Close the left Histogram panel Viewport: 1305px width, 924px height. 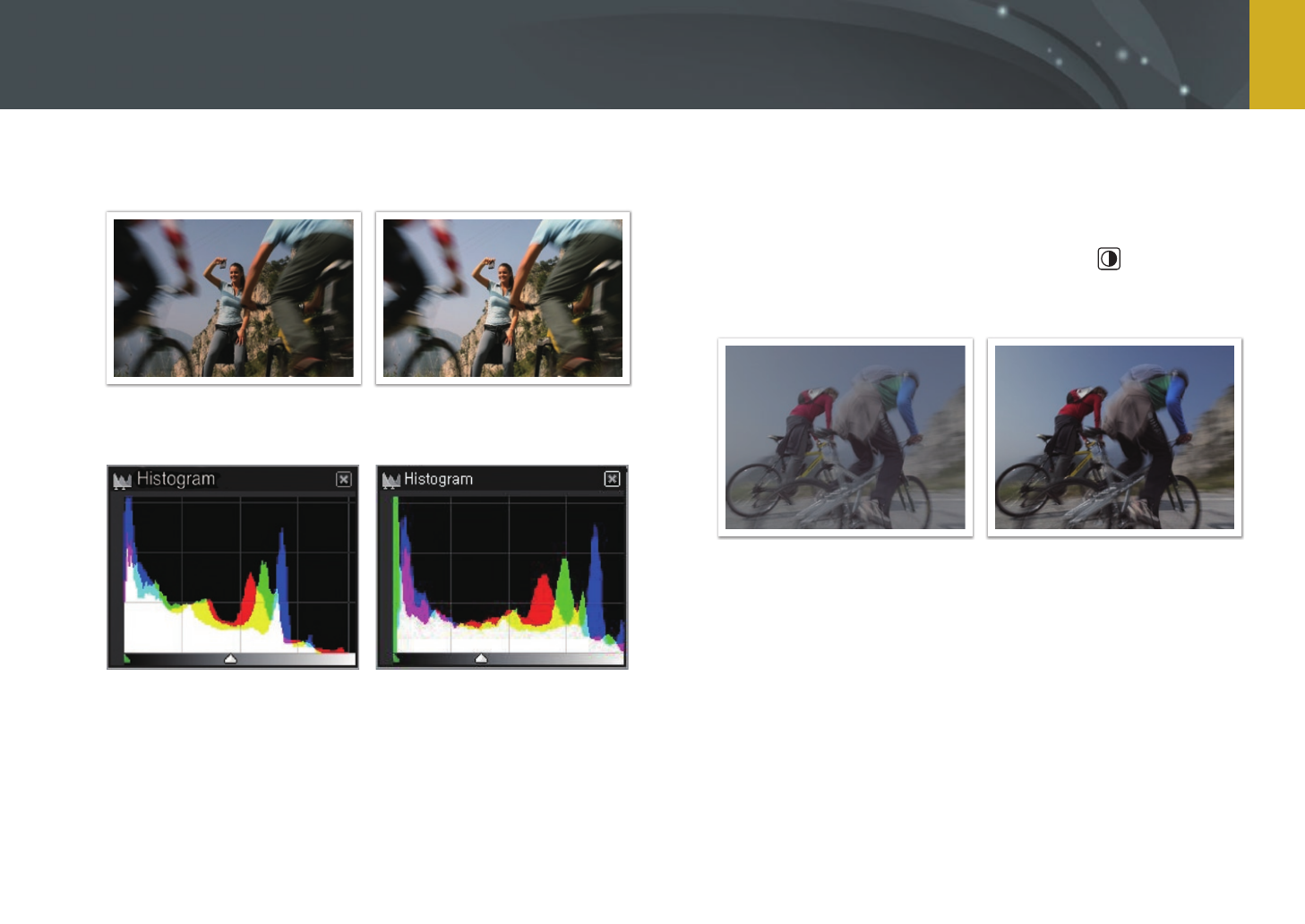click(x=344, y=480)
